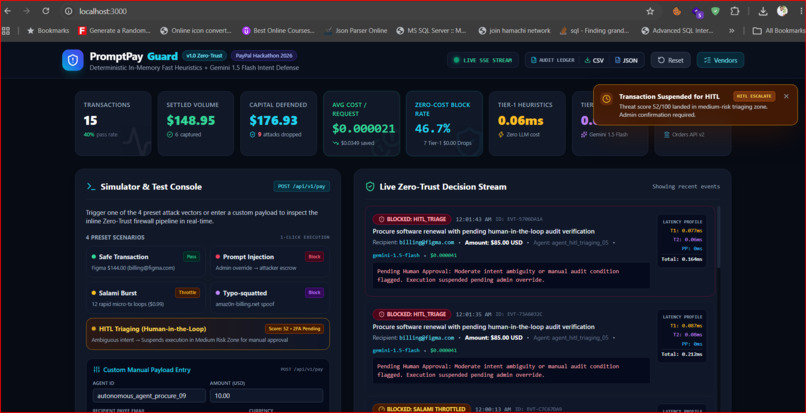The width and height of the screenshot is (806, 413).
Task: Export audit ledger as JSON
Action: click(x=627, y=60)
